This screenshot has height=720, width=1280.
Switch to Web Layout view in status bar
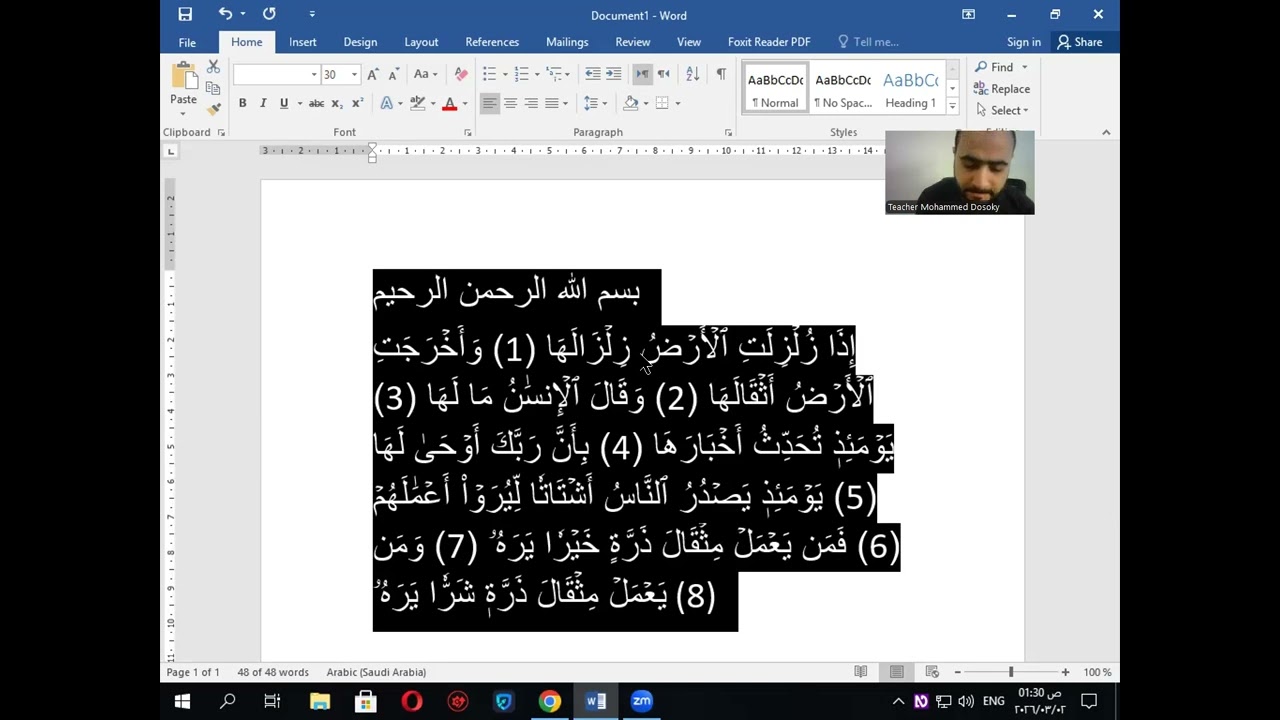pos(932,672)
